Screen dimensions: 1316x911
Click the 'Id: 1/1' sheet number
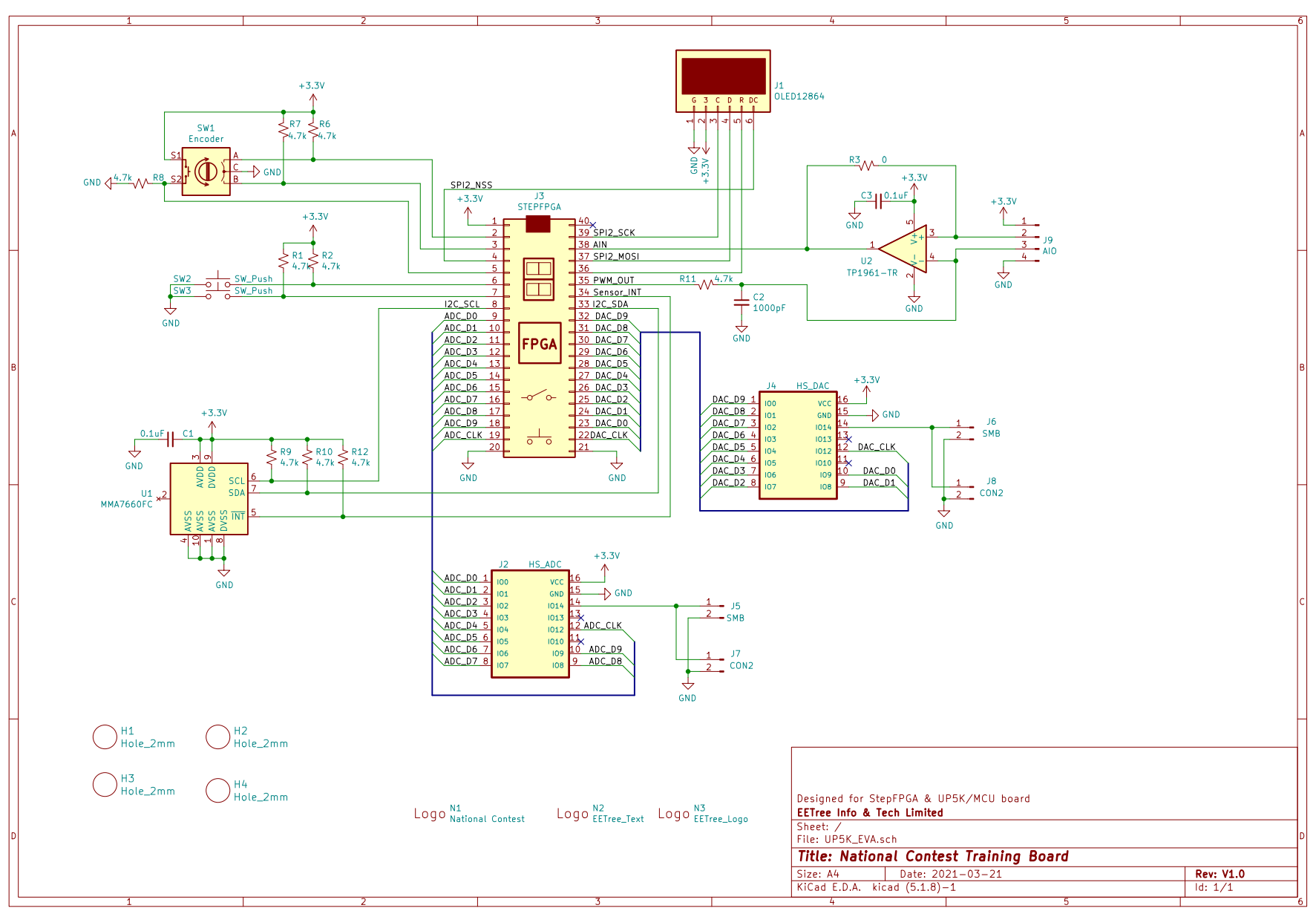(1214, 887)
